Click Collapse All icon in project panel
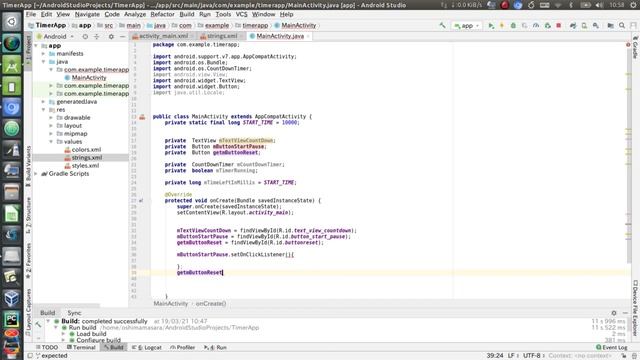 tap(97, 36)
